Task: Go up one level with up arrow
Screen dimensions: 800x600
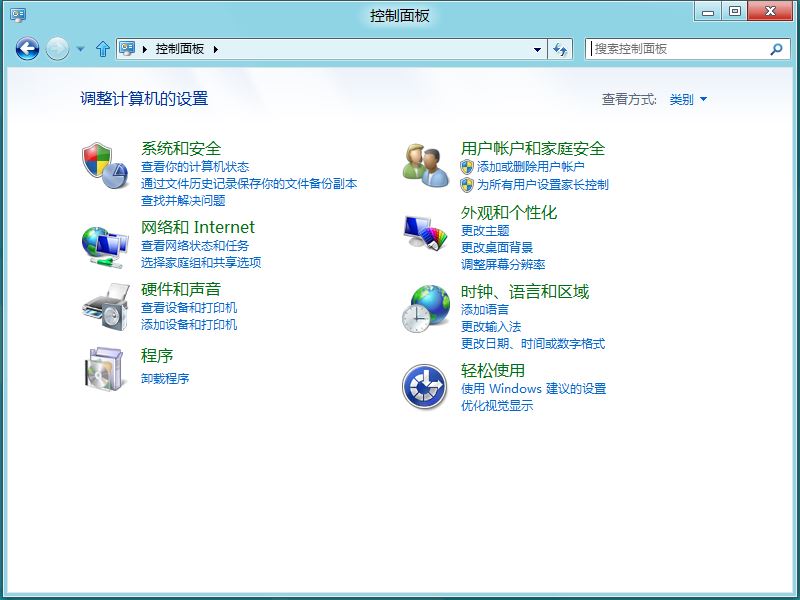Action: 103,49
